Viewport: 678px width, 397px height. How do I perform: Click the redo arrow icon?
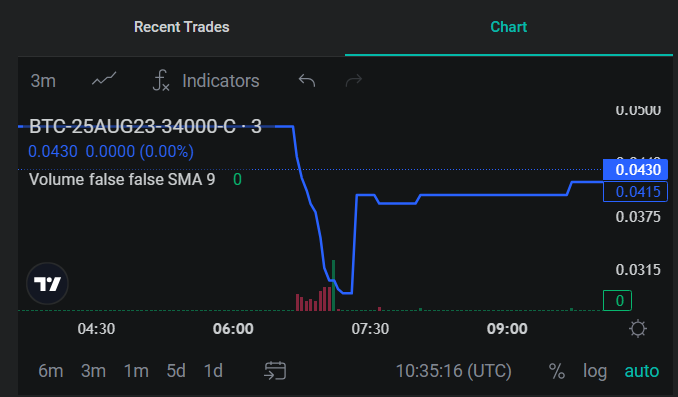tap(354, 80)
